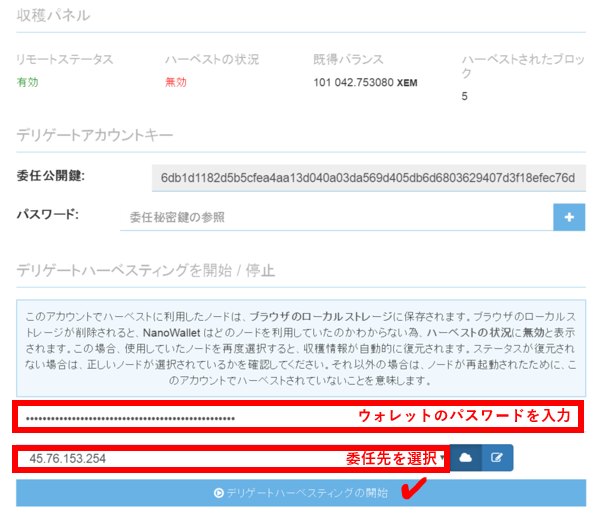Click the 収穫パネル heading
The width and height of the screenshot is (600, 524).
[x=53, y=15]
